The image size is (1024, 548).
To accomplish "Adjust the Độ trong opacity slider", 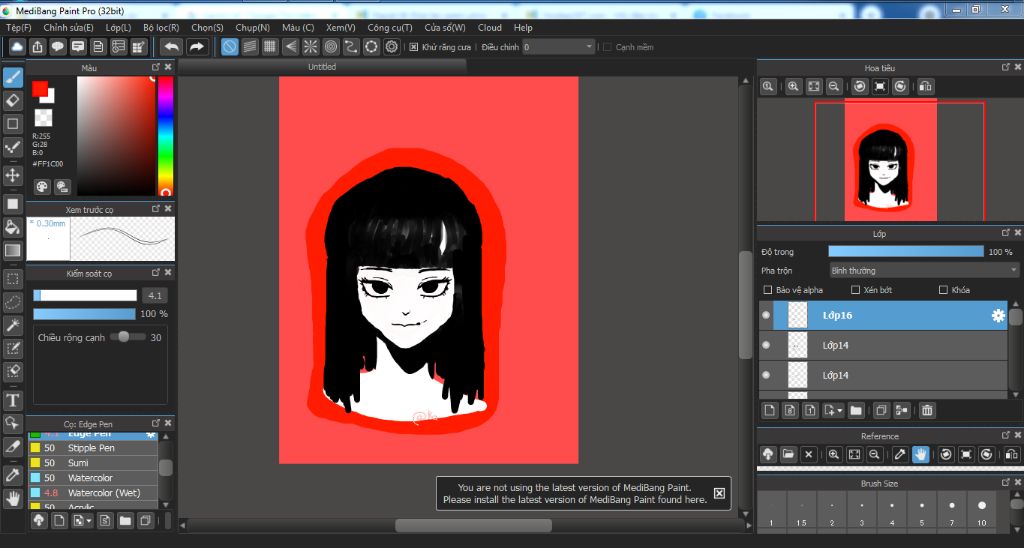I will click(x=906, y=251).
